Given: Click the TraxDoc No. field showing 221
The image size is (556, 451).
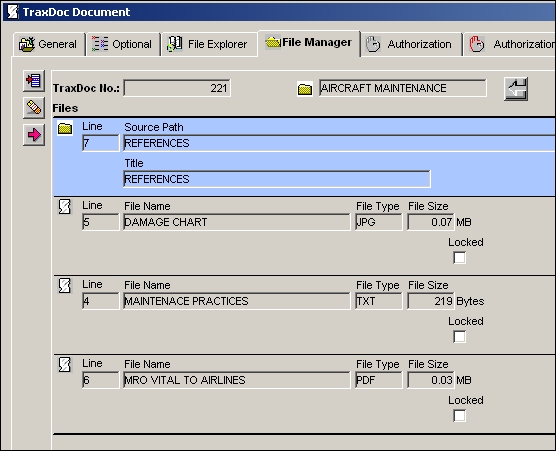Looking at the screenshot, I should pos(177,88).
